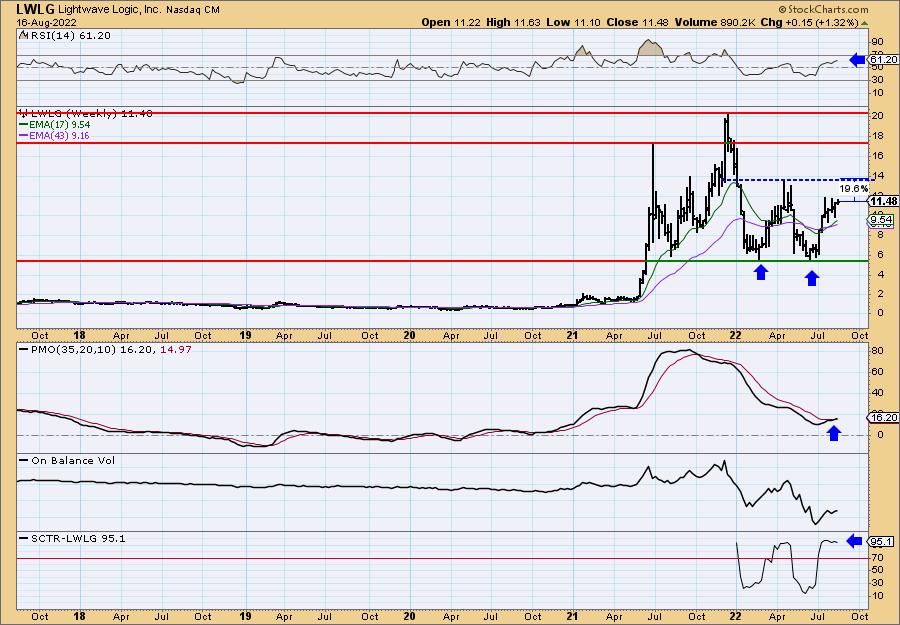Click the 60 level on the PMO scale
This screenshot has height=625, width=900.
point(878,372)
